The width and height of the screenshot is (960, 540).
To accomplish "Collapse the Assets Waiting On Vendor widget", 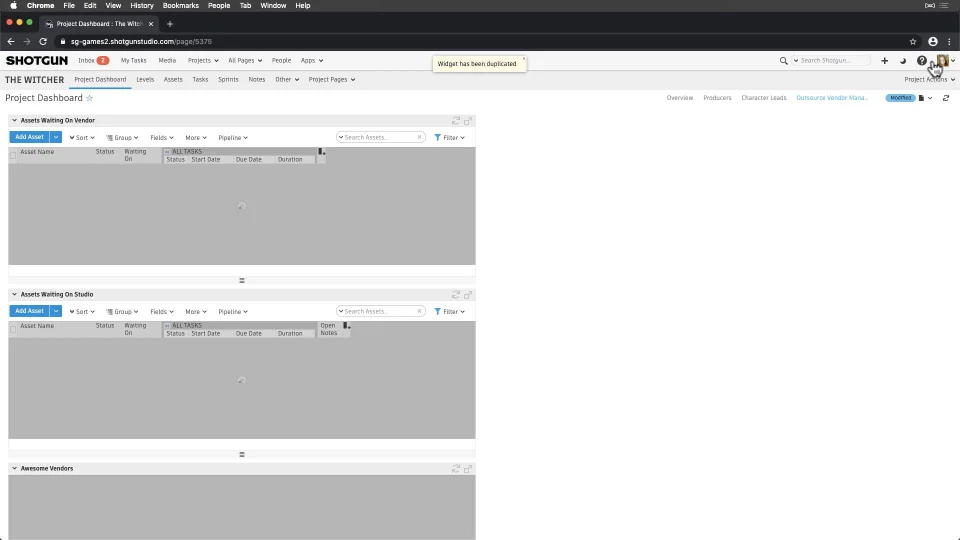I will point(15,121).
